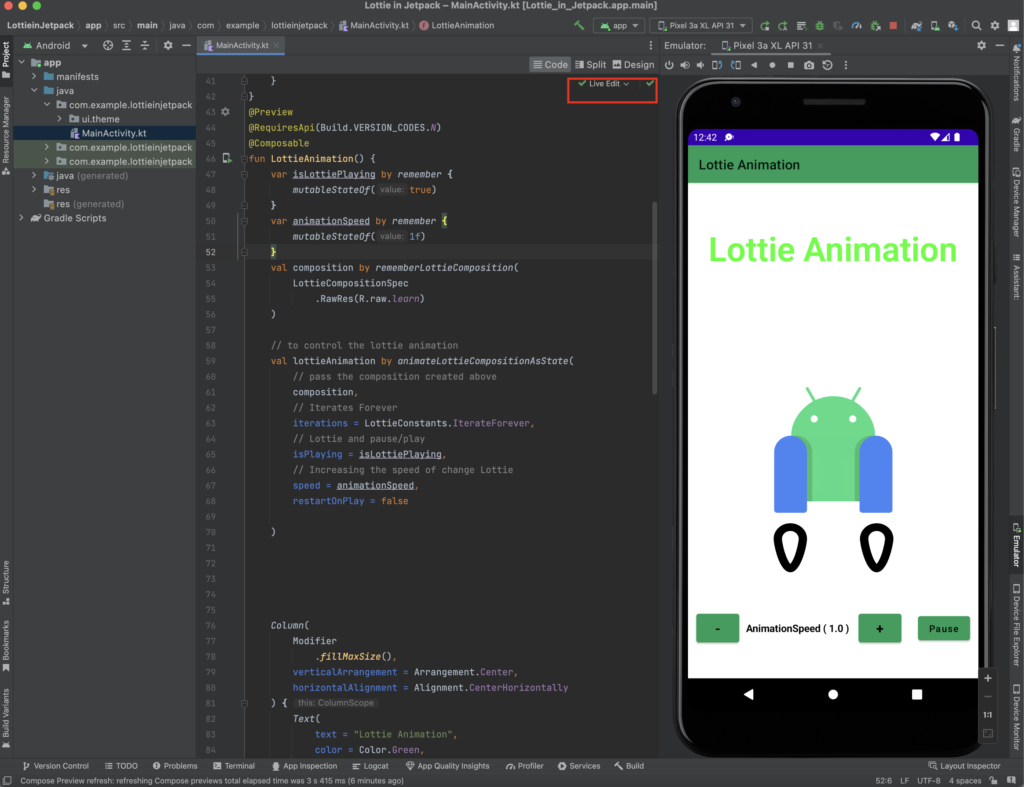The height and width of the screenshot is (787, 1024).
Task: Take an emulator screenshot with camera icon
Action: (x=809, y=65)
